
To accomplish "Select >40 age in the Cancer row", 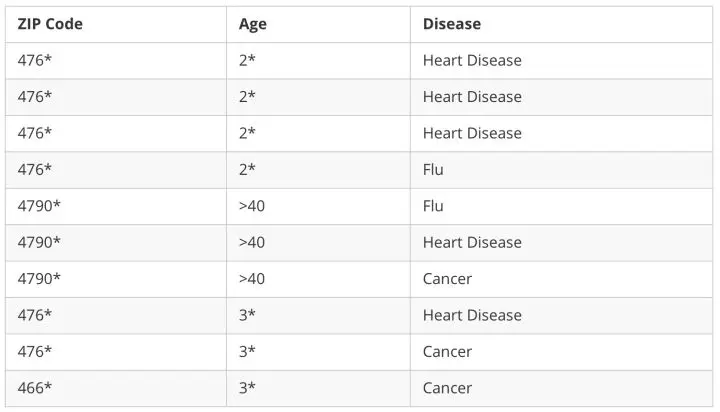I will [x=252, y=279].
